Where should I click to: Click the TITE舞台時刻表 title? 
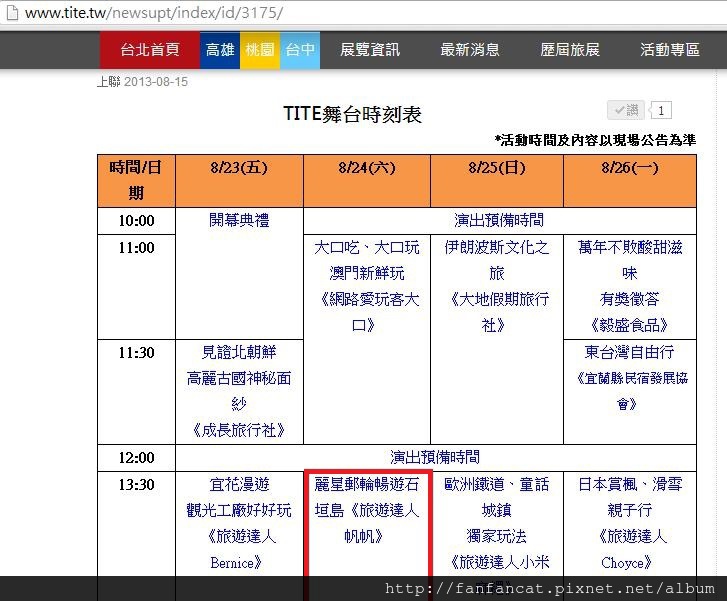352,114
